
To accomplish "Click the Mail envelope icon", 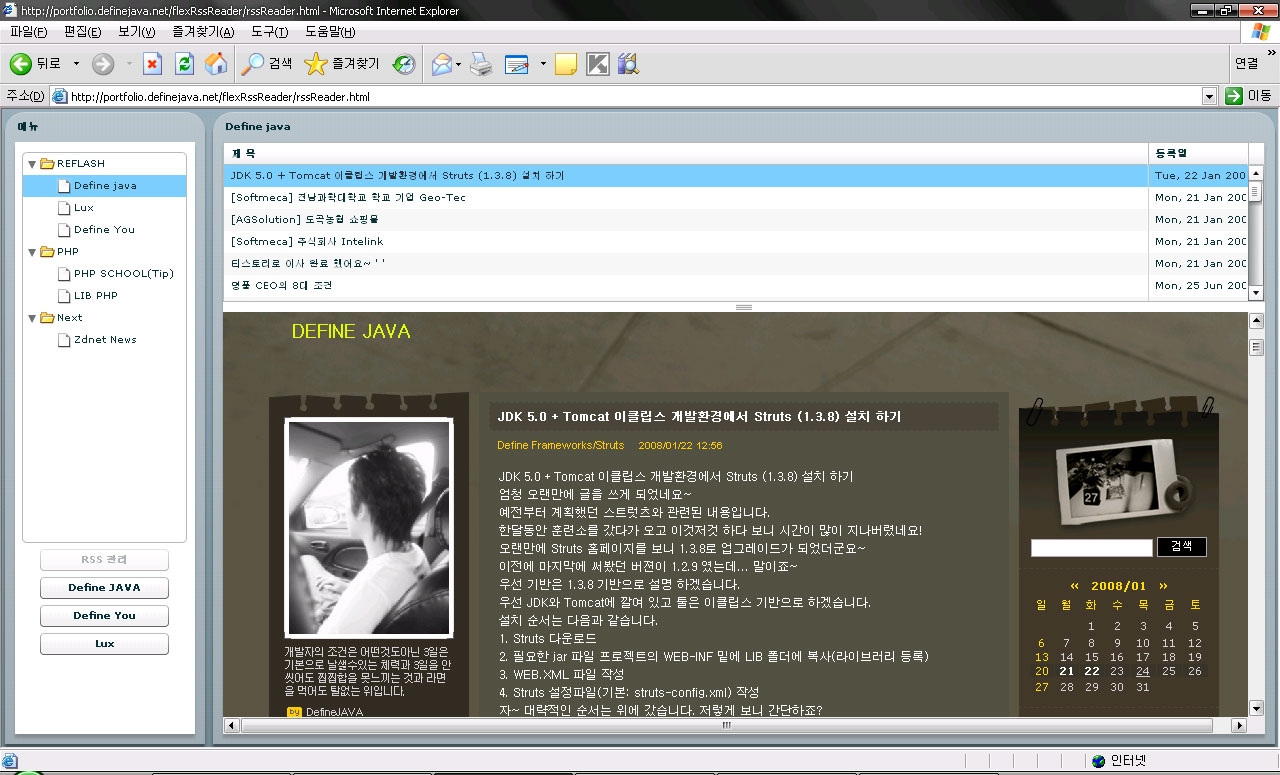I will [441, 64].
